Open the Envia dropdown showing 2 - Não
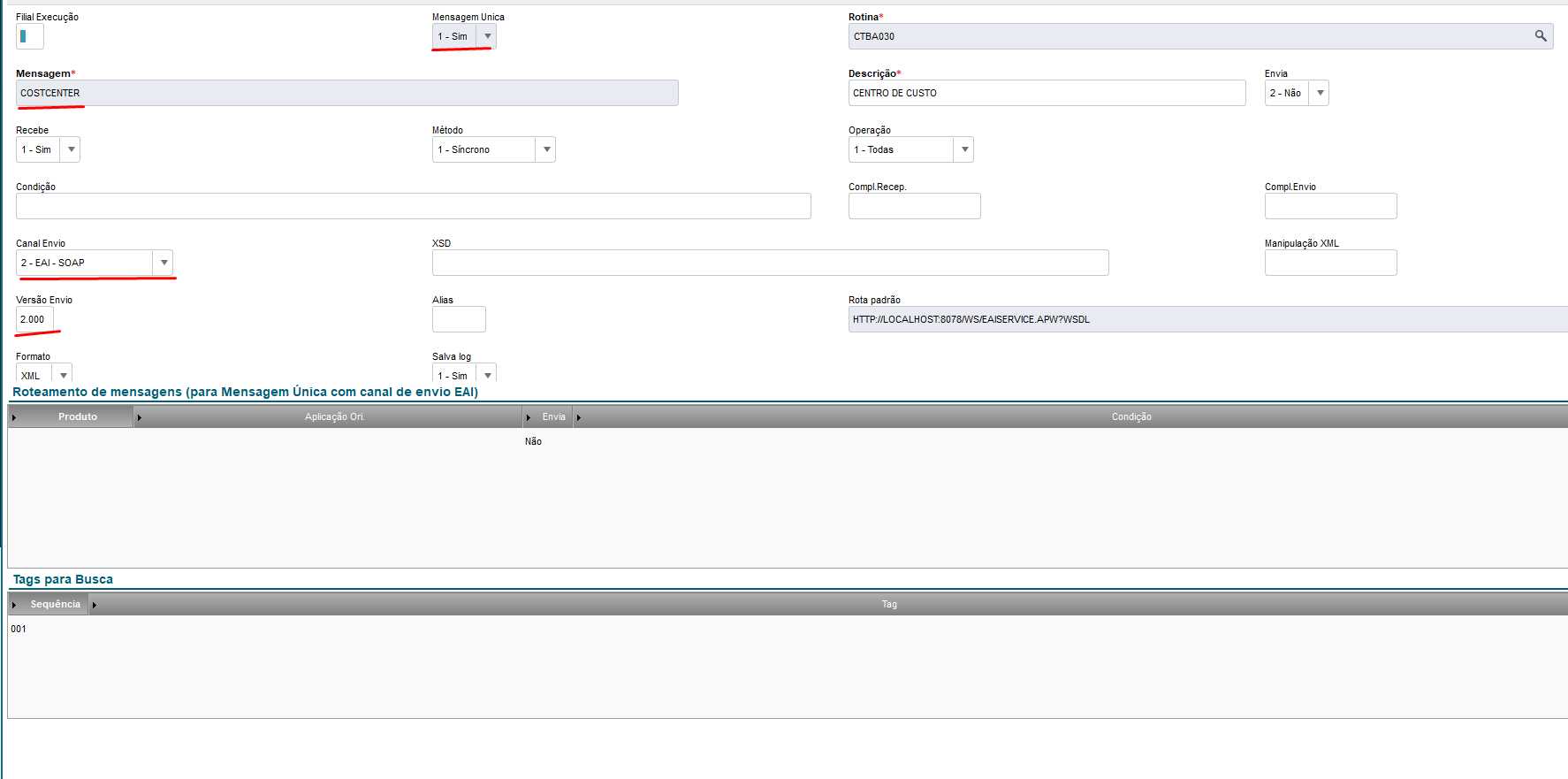1568x779 pixels. point(1320,93)
